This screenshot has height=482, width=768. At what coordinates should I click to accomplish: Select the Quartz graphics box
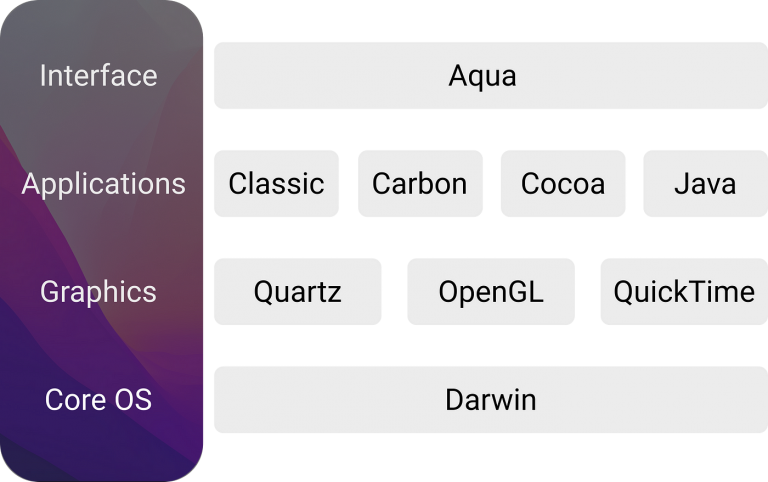[298, 291]
